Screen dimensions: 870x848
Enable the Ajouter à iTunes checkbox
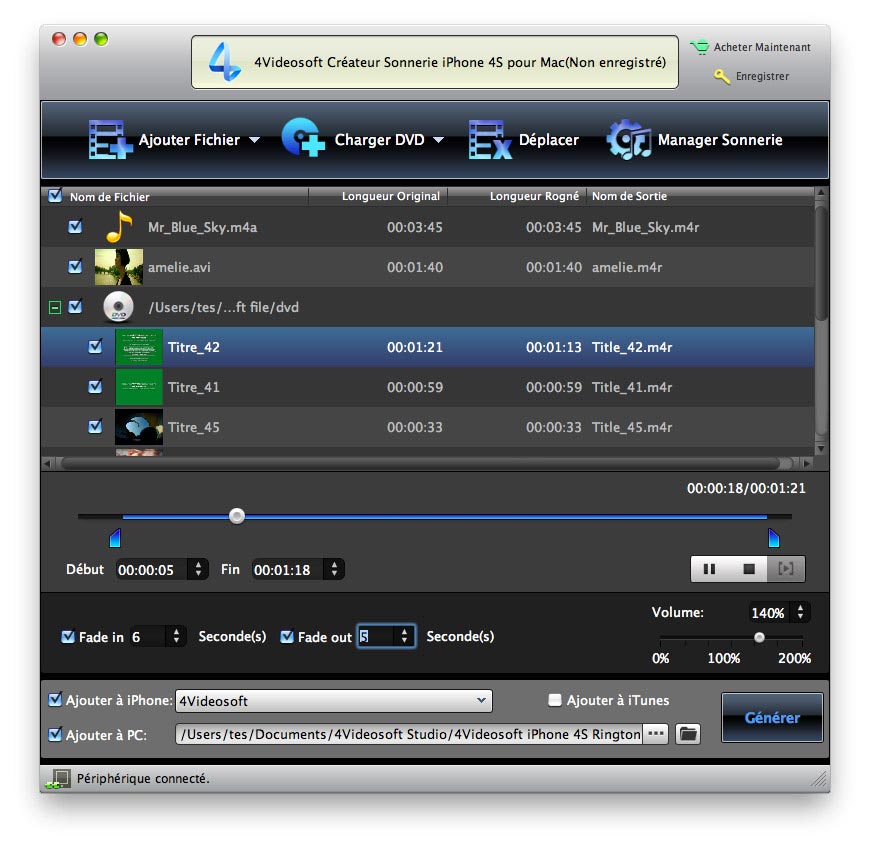[555, 701]
